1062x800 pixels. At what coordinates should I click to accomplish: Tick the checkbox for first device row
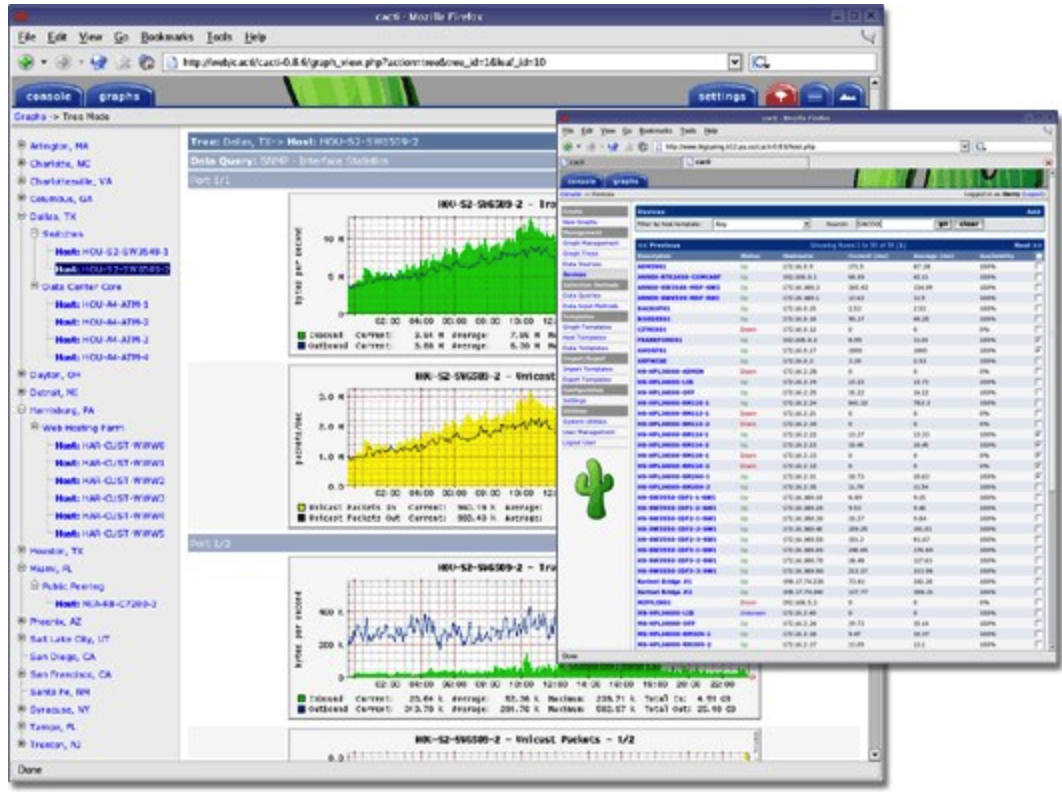(1038, 267)
